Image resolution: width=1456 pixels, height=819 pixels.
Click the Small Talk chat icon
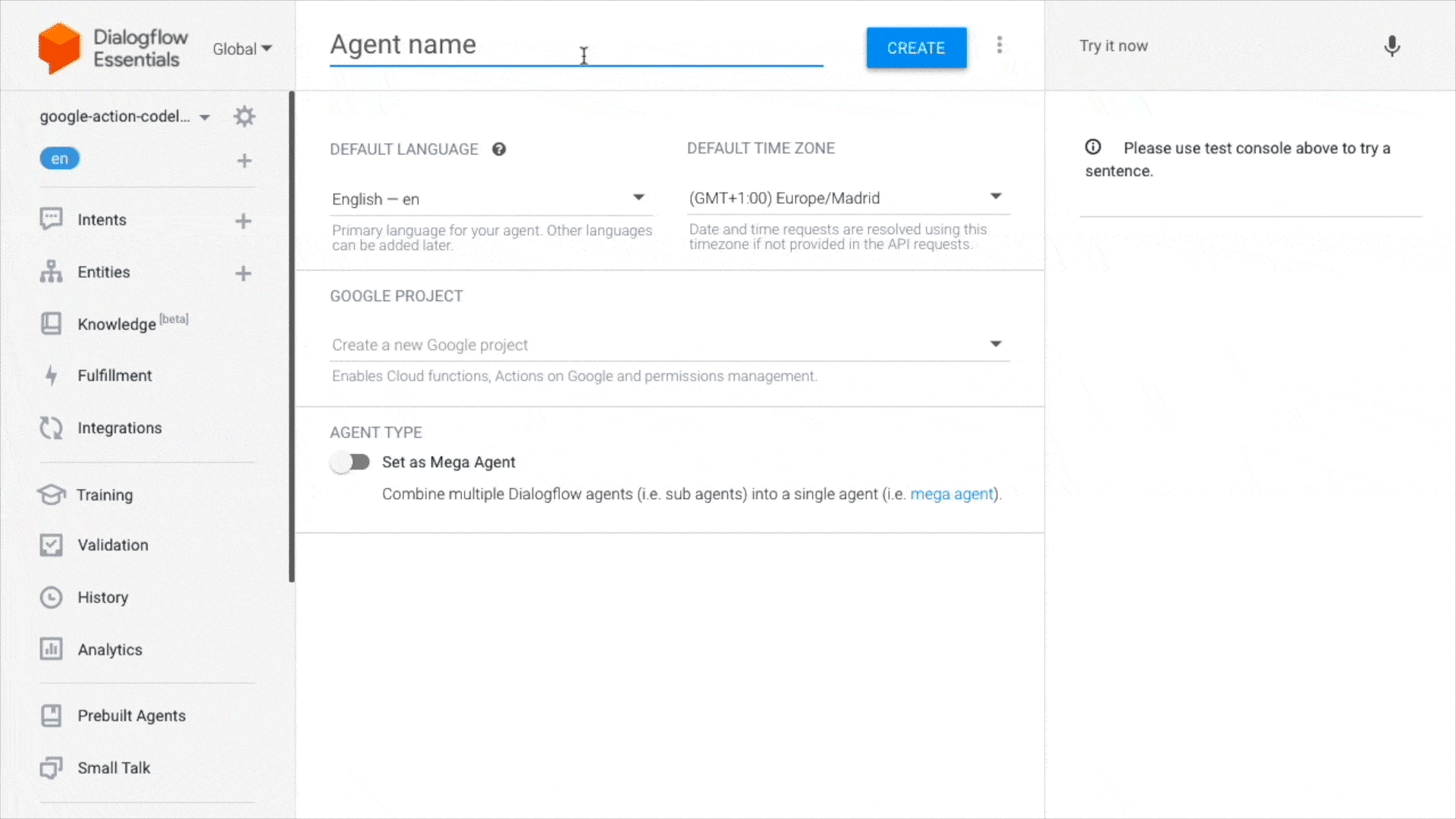(x=51, y=768)
